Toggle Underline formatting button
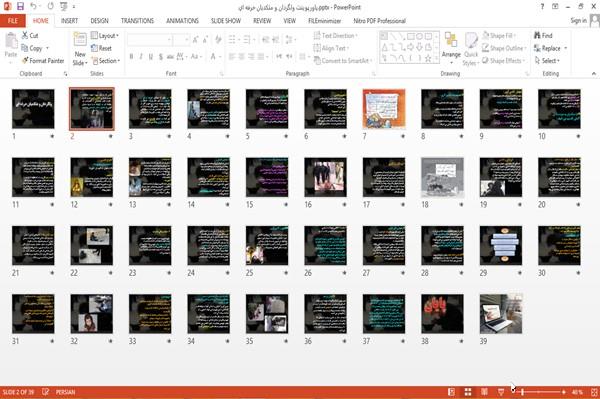 (151, 57)
